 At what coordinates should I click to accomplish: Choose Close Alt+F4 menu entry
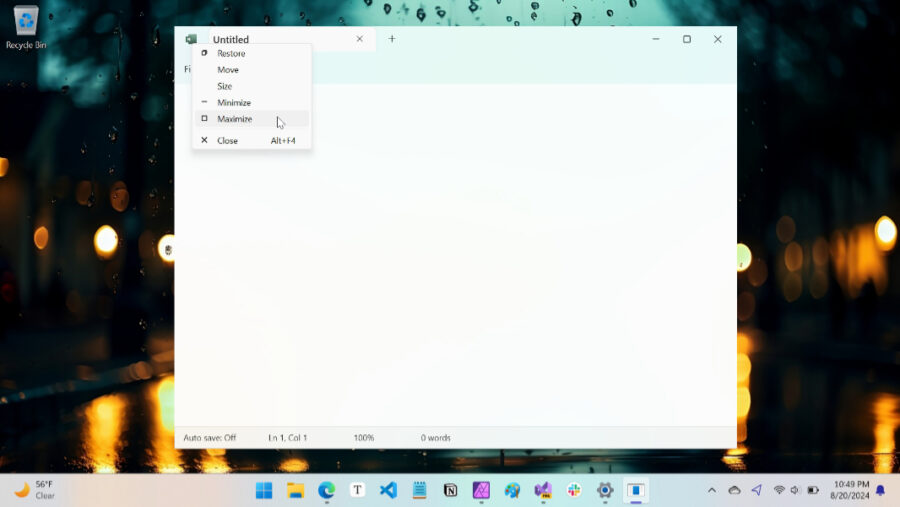[x=251, y=141]
